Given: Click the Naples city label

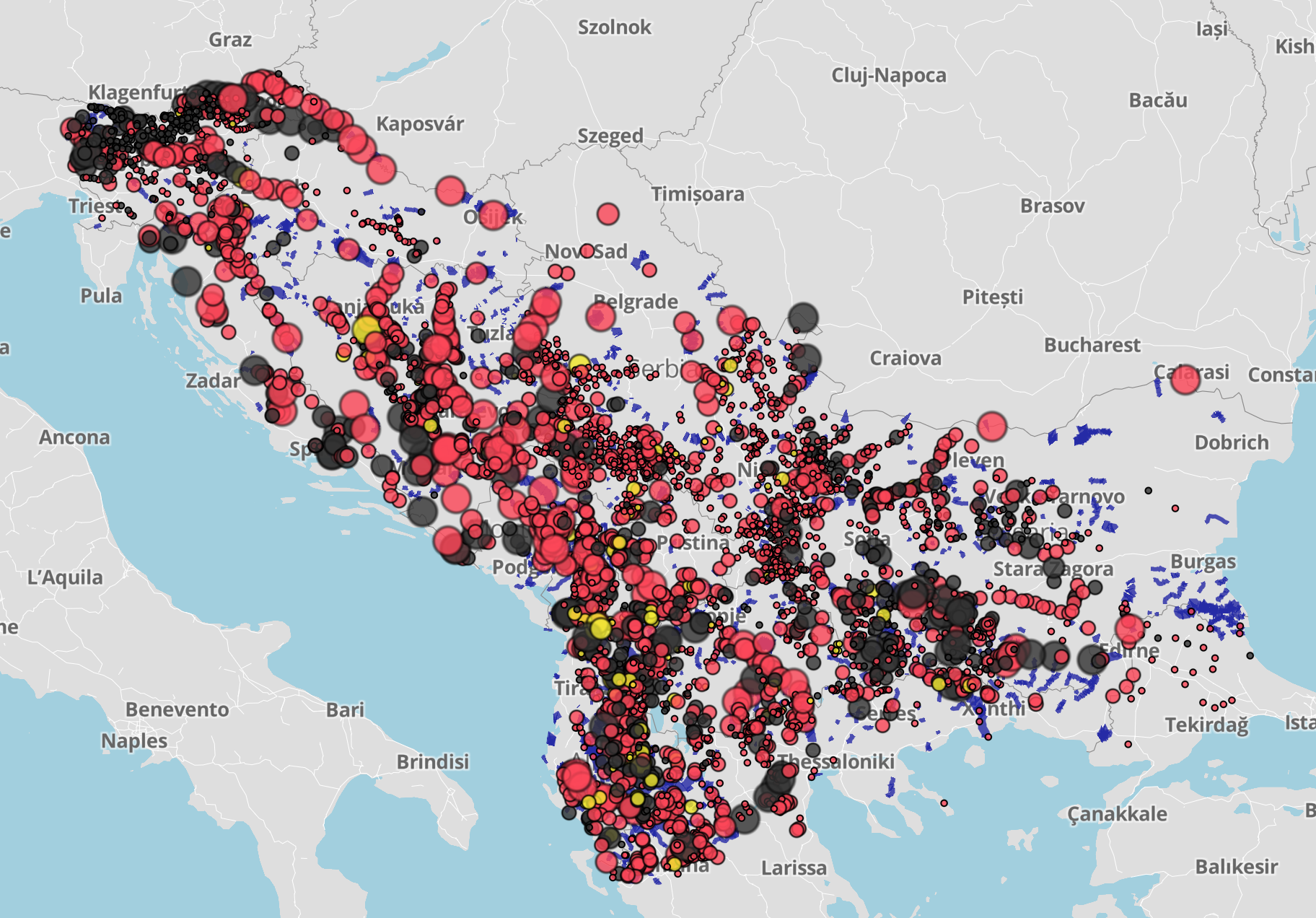Looking at the screenshot, I should coord(134,742).
